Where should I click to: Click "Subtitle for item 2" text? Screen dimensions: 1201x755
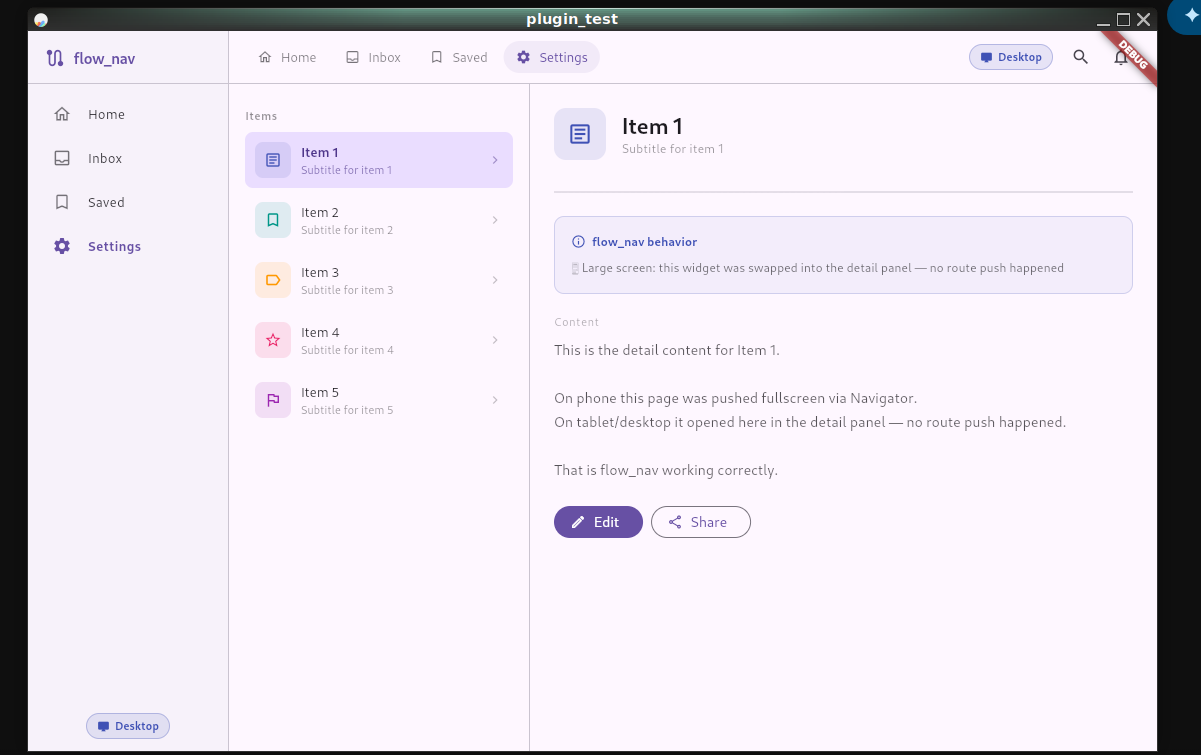[347, 230]
